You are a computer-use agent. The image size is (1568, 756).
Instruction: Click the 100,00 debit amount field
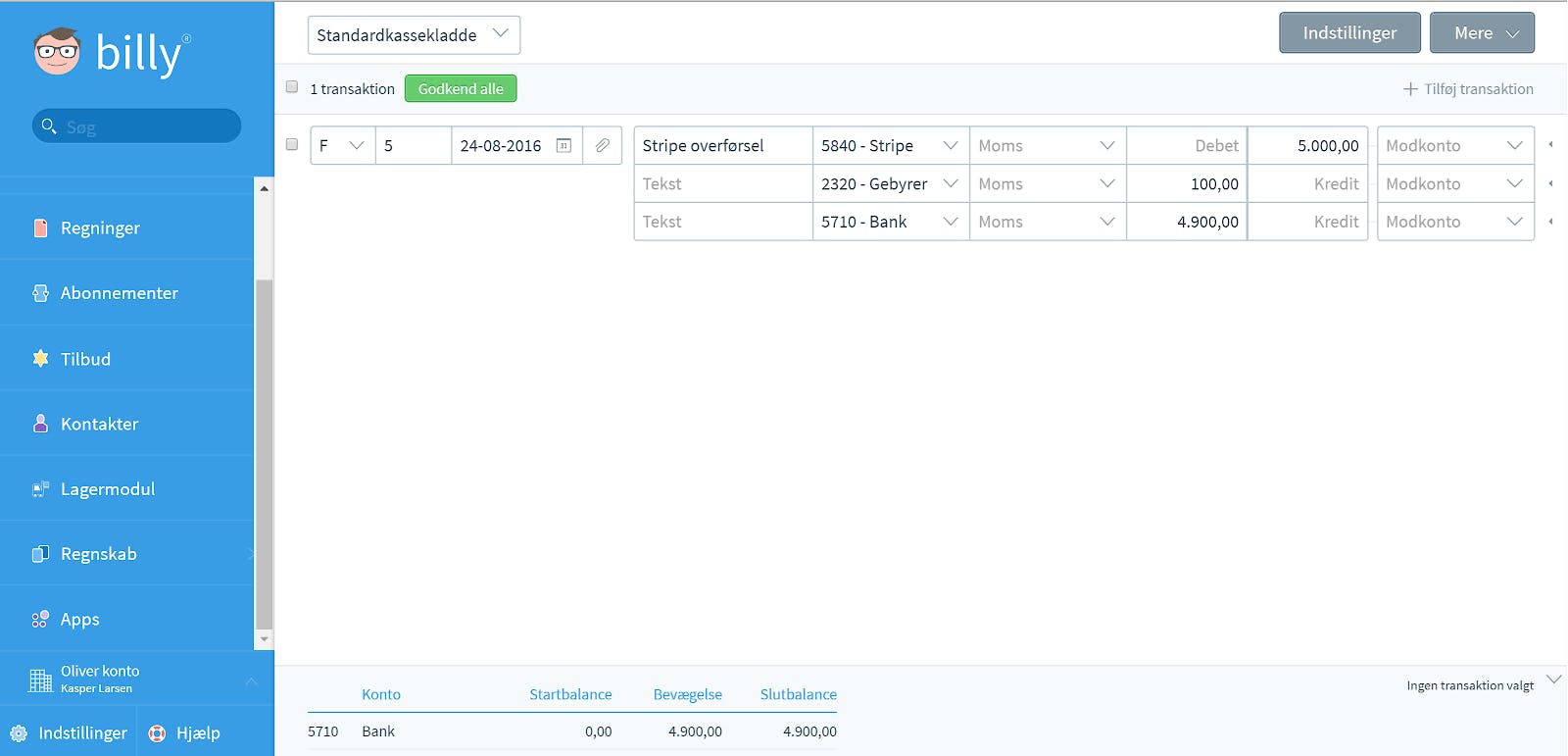[x=1187, y=183]
